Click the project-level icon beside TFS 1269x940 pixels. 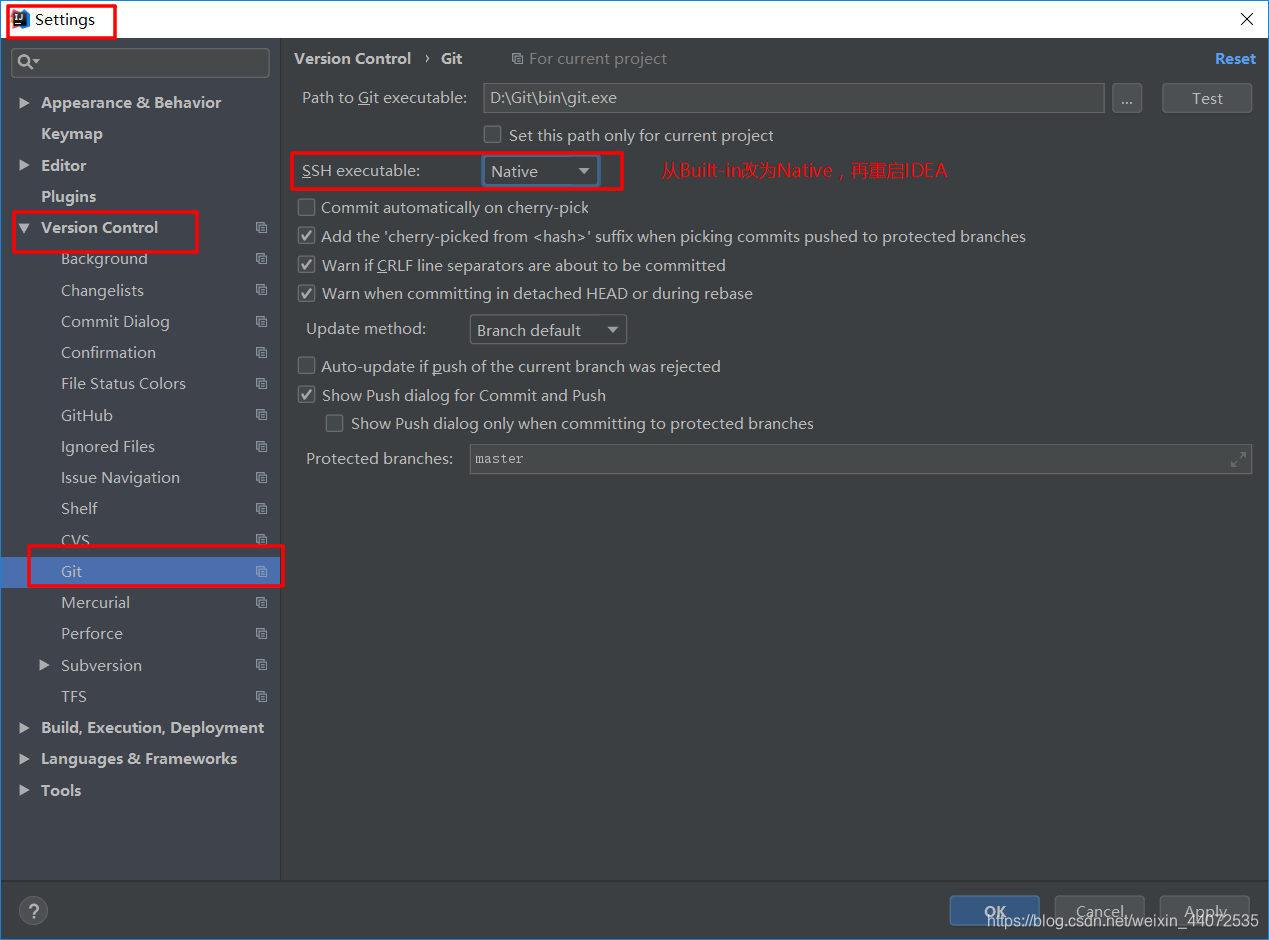[261, 697]
